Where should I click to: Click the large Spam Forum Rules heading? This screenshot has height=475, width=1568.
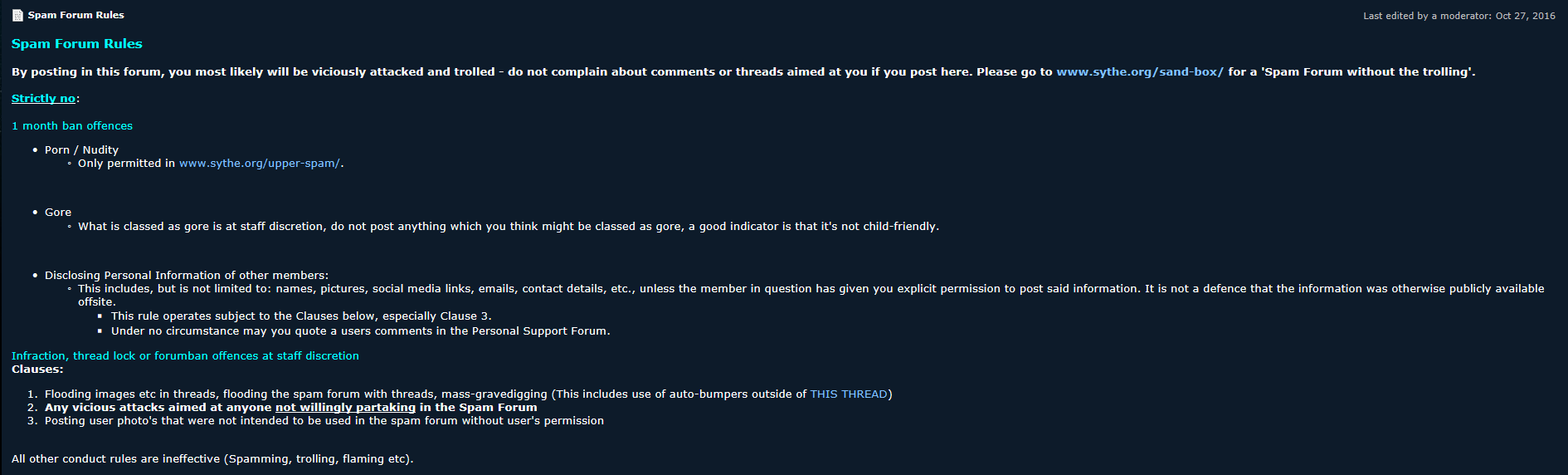click(77, 44)
